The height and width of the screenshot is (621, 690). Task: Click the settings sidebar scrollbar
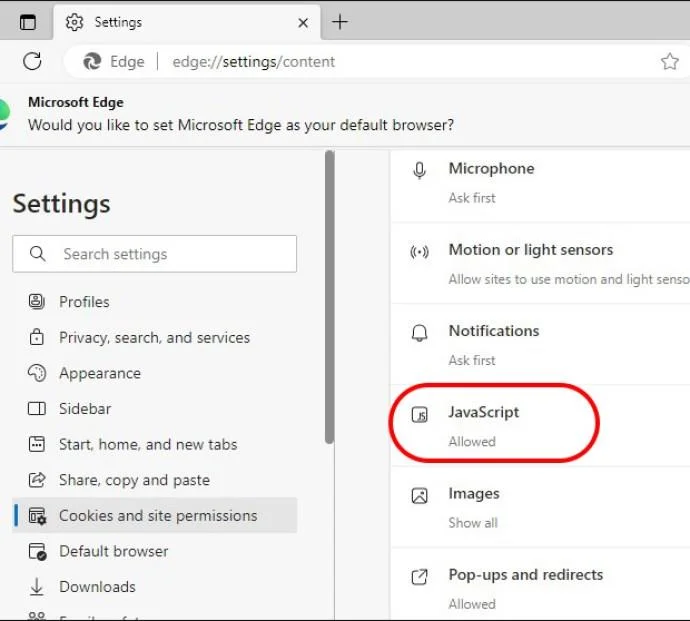(x=329, y=297)
